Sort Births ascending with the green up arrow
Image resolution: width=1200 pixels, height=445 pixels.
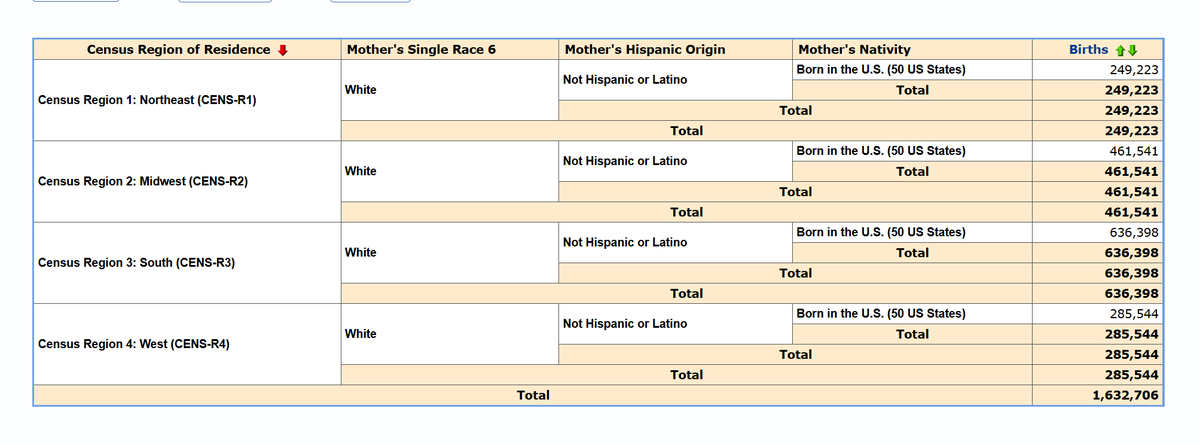pyautogui.click(x=1121, y=50)
